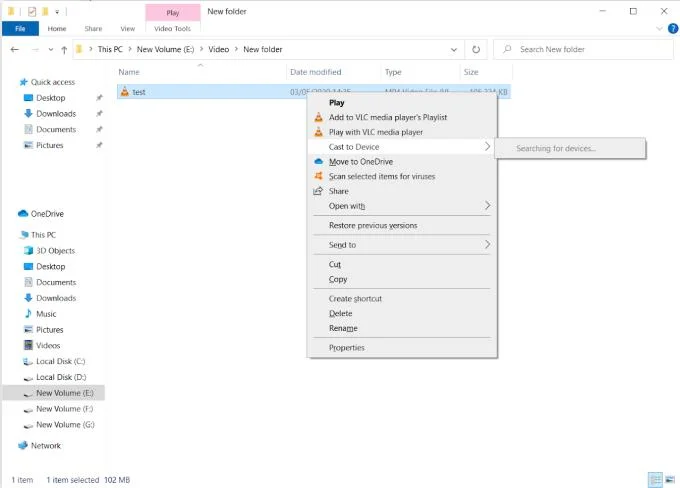Click the Local Disk (C:) drive icon

[28, 361]
